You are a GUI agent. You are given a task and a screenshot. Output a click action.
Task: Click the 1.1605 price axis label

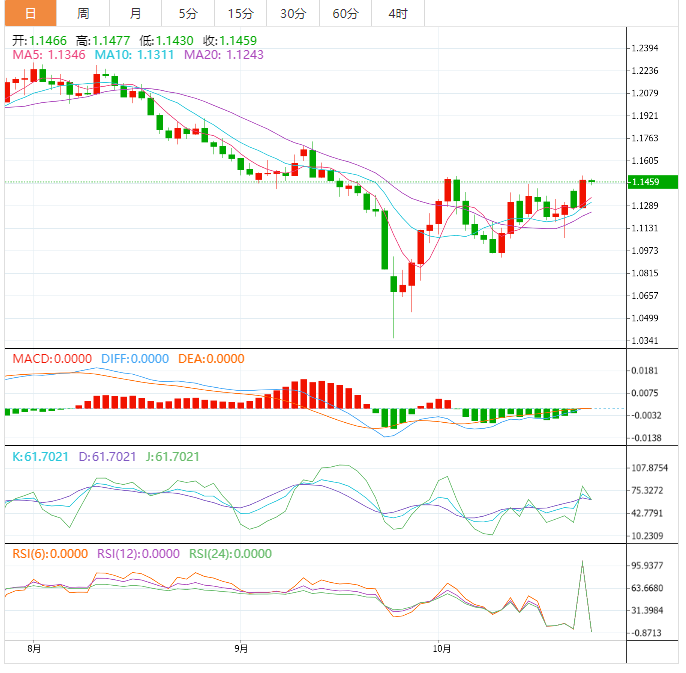(645, 161)
